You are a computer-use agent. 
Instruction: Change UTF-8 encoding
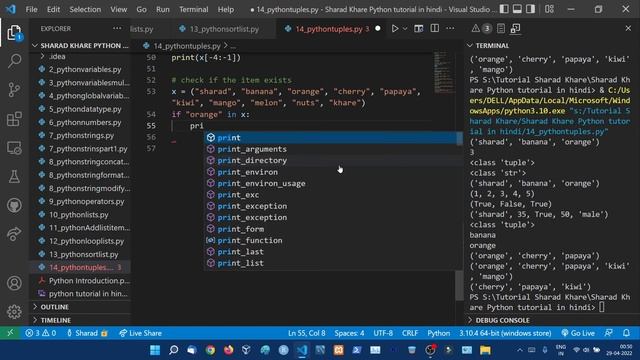383,333
